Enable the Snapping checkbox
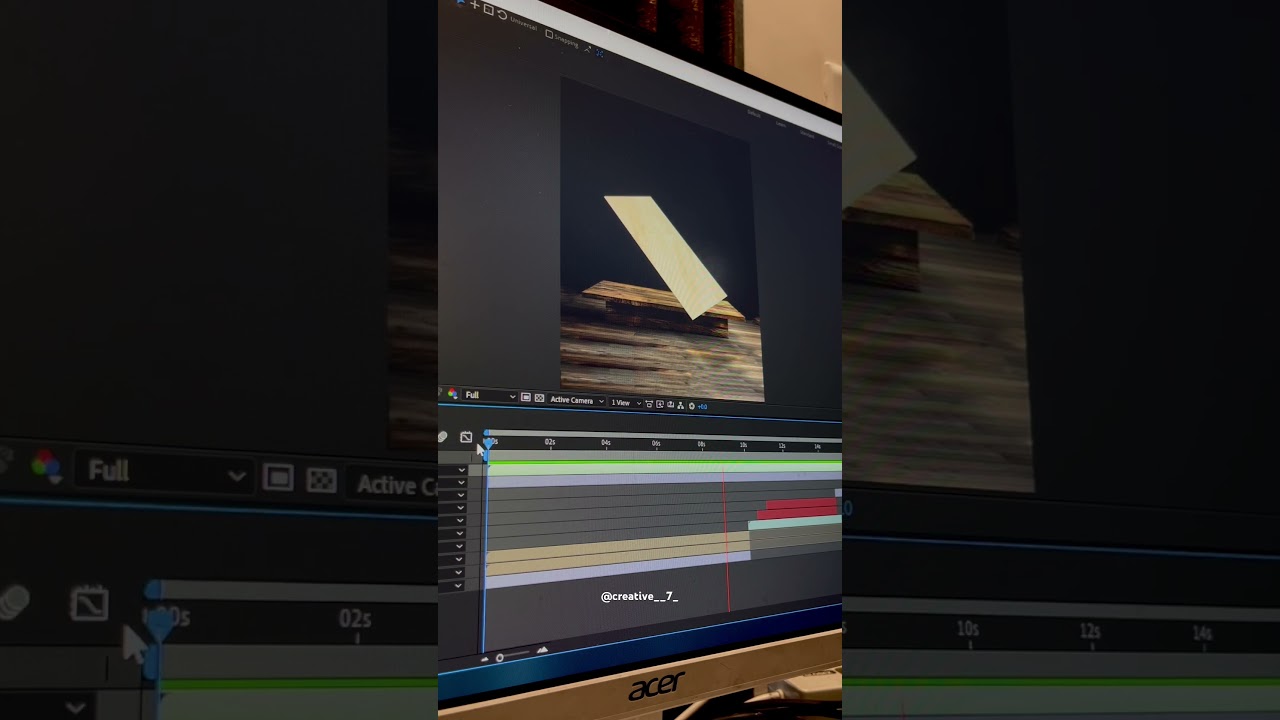Viewport: 1280px width, 720px height. pyautogui.click(x=549, y=34)
